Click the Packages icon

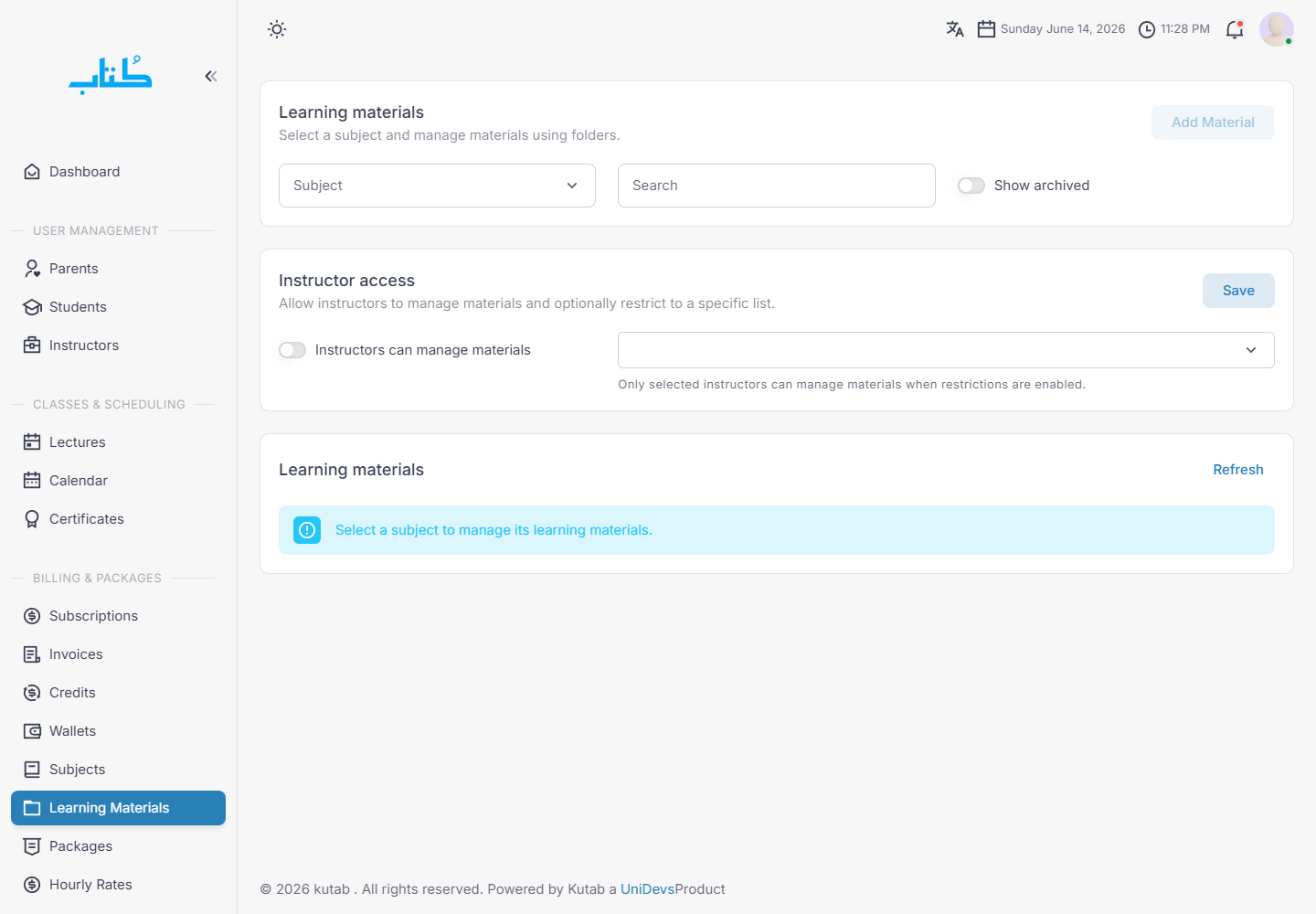click(x=32, y=846)
